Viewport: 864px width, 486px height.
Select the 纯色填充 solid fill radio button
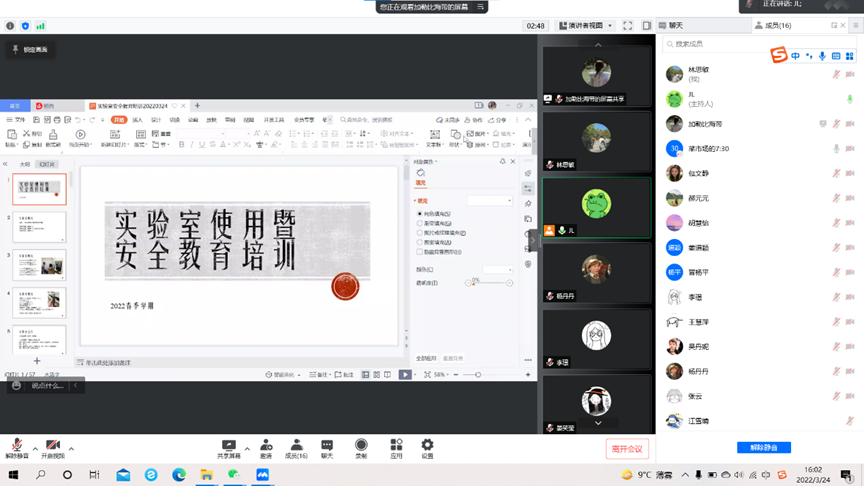click(420, 214)
